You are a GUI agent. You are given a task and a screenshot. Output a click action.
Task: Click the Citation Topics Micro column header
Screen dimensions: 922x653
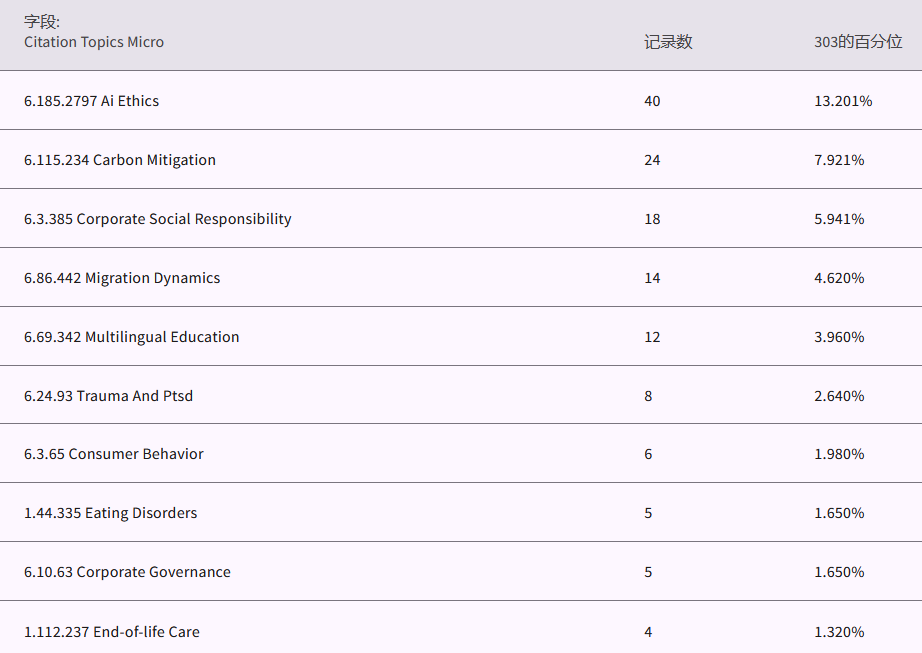(x=94, y=42)
